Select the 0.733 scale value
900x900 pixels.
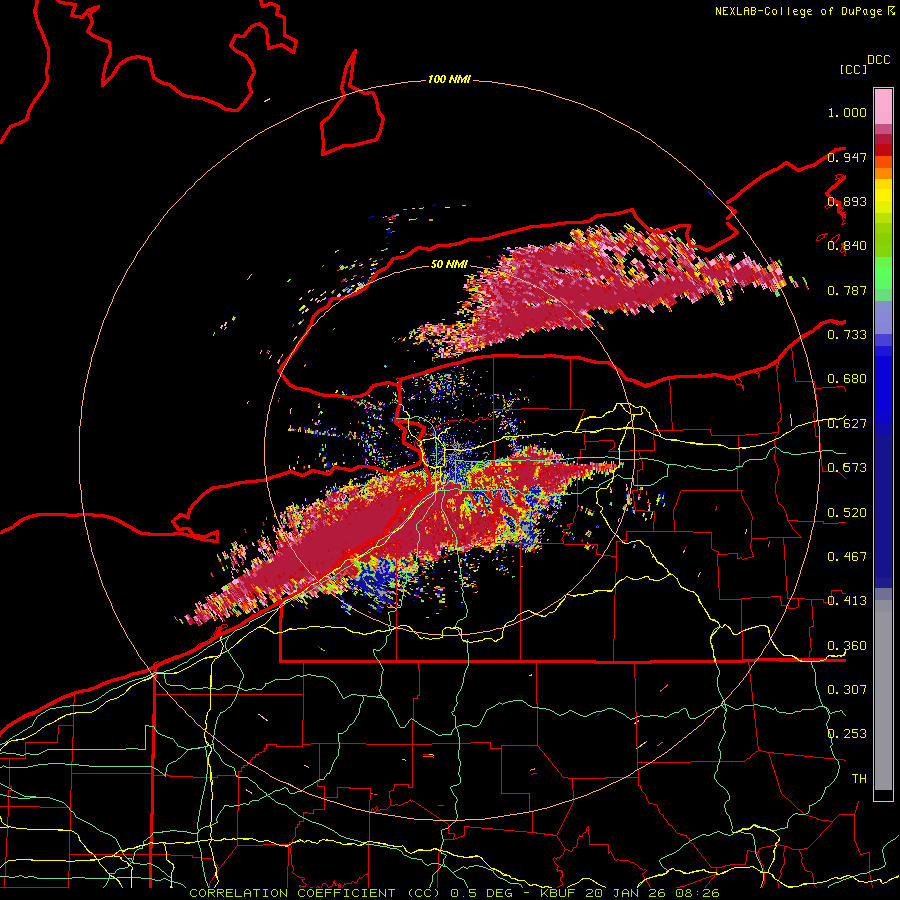pos(847,334)
